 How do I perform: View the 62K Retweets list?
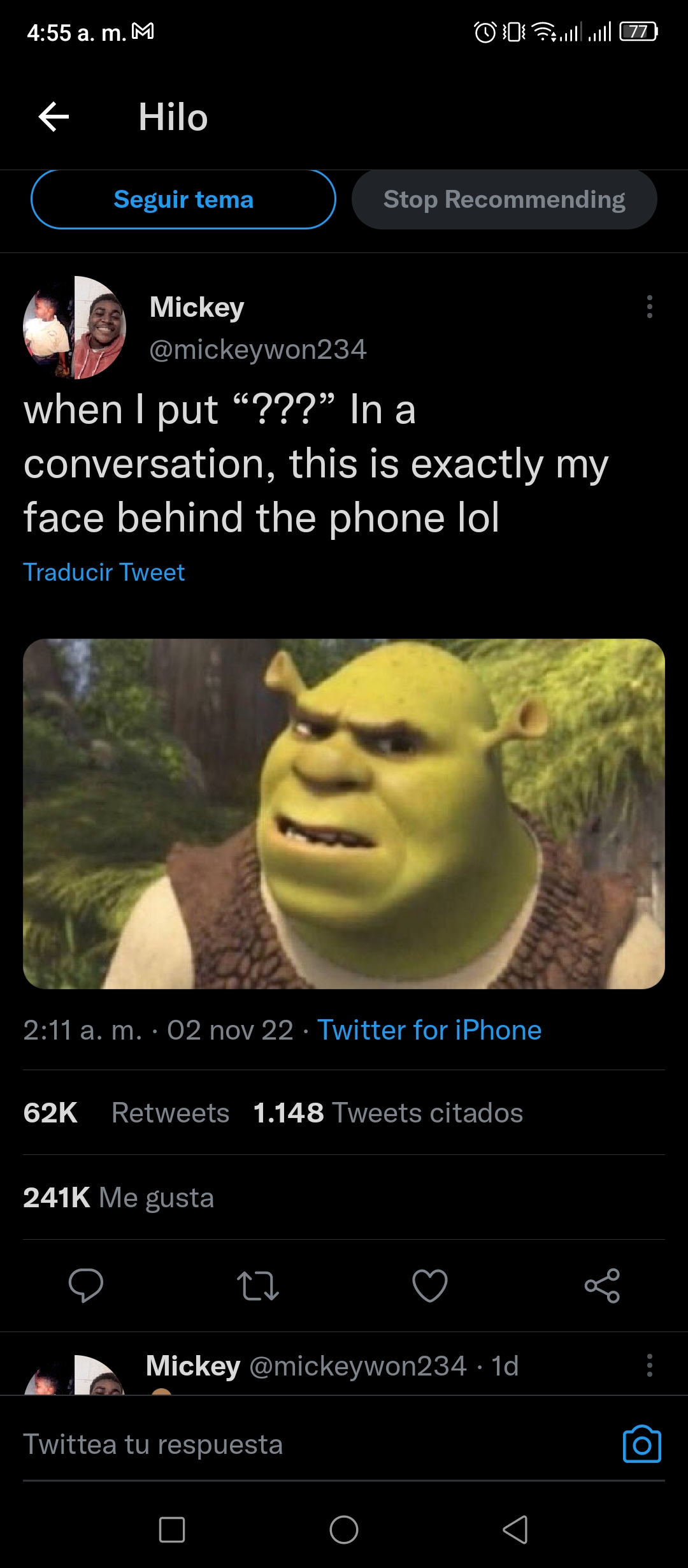(x=126, y=1113)
